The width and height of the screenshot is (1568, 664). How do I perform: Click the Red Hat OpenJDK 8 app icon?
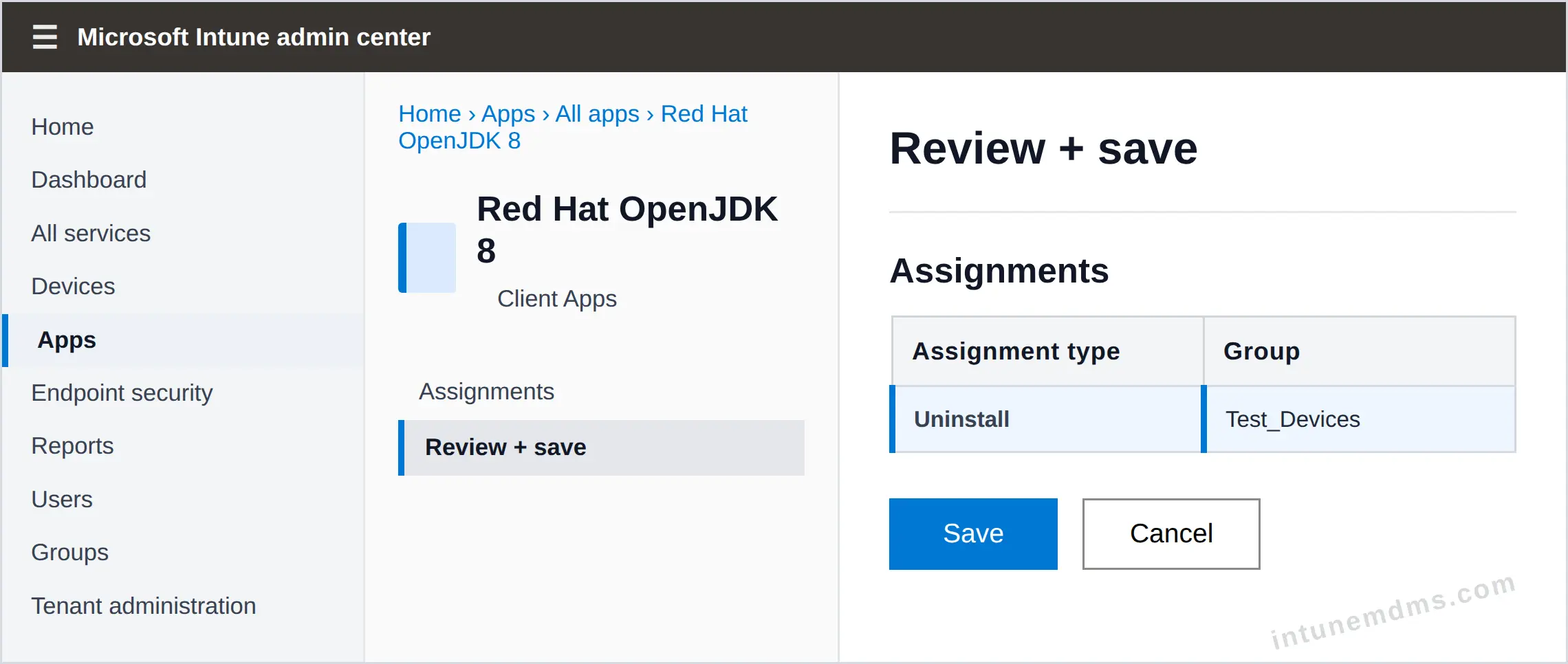pyautogui.click(x=427, y=258)
